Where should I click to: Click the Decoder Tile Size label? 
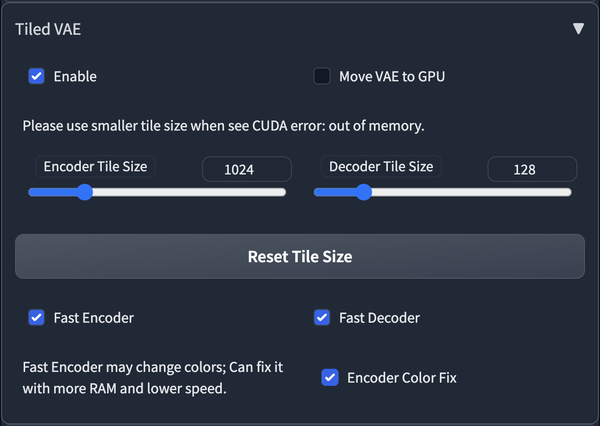[x=381, y=166]
